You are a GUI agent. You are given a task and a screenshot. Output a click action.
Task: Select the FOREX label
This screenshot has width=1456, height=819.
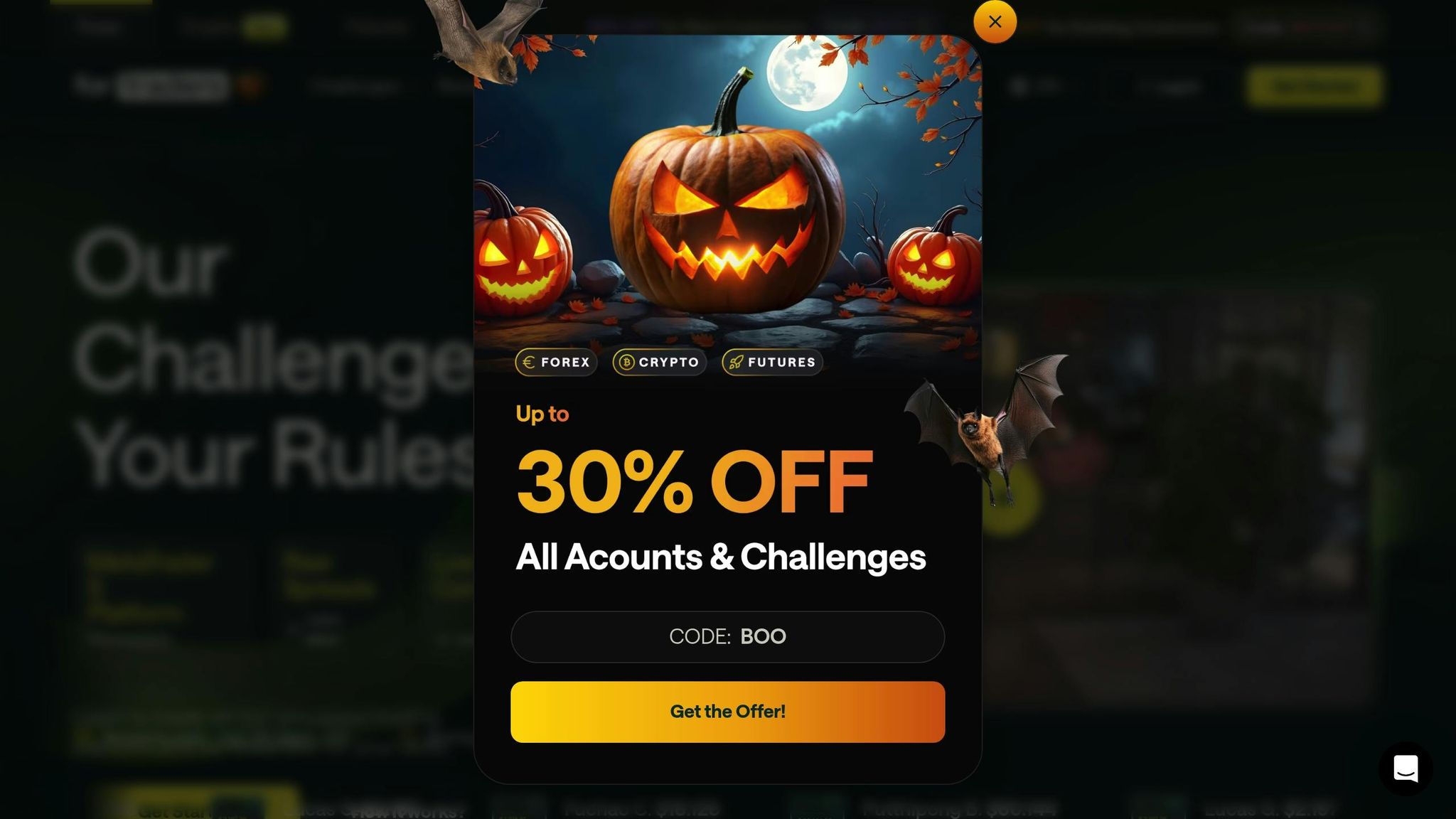coord(565,362)
